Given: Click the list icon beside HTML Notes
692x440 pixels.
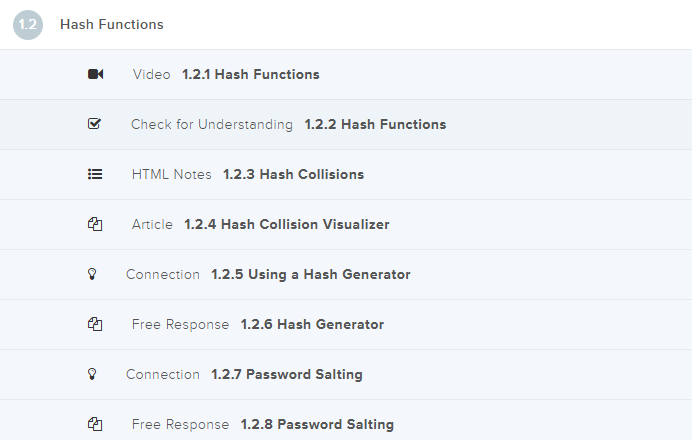Looking at the screenshot, I should [95, 174].
